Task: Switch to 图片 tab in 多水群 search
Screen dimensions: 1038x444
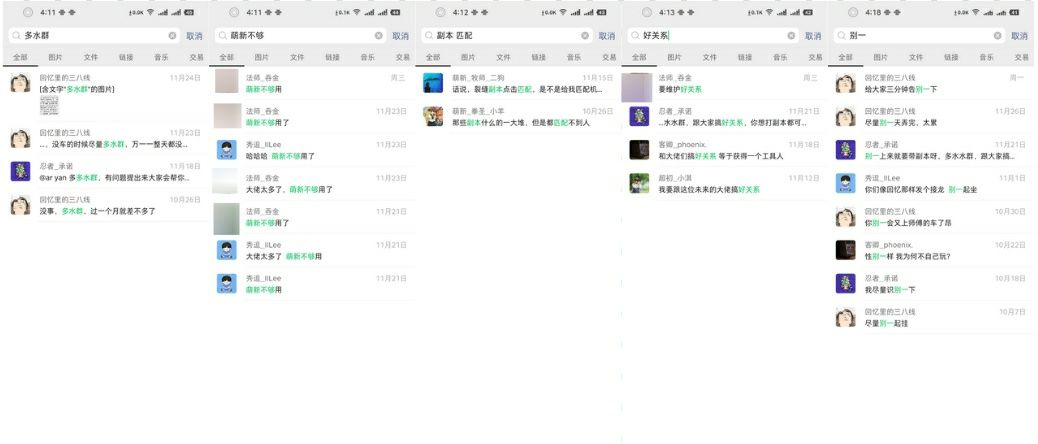Action: pos(56,58)
